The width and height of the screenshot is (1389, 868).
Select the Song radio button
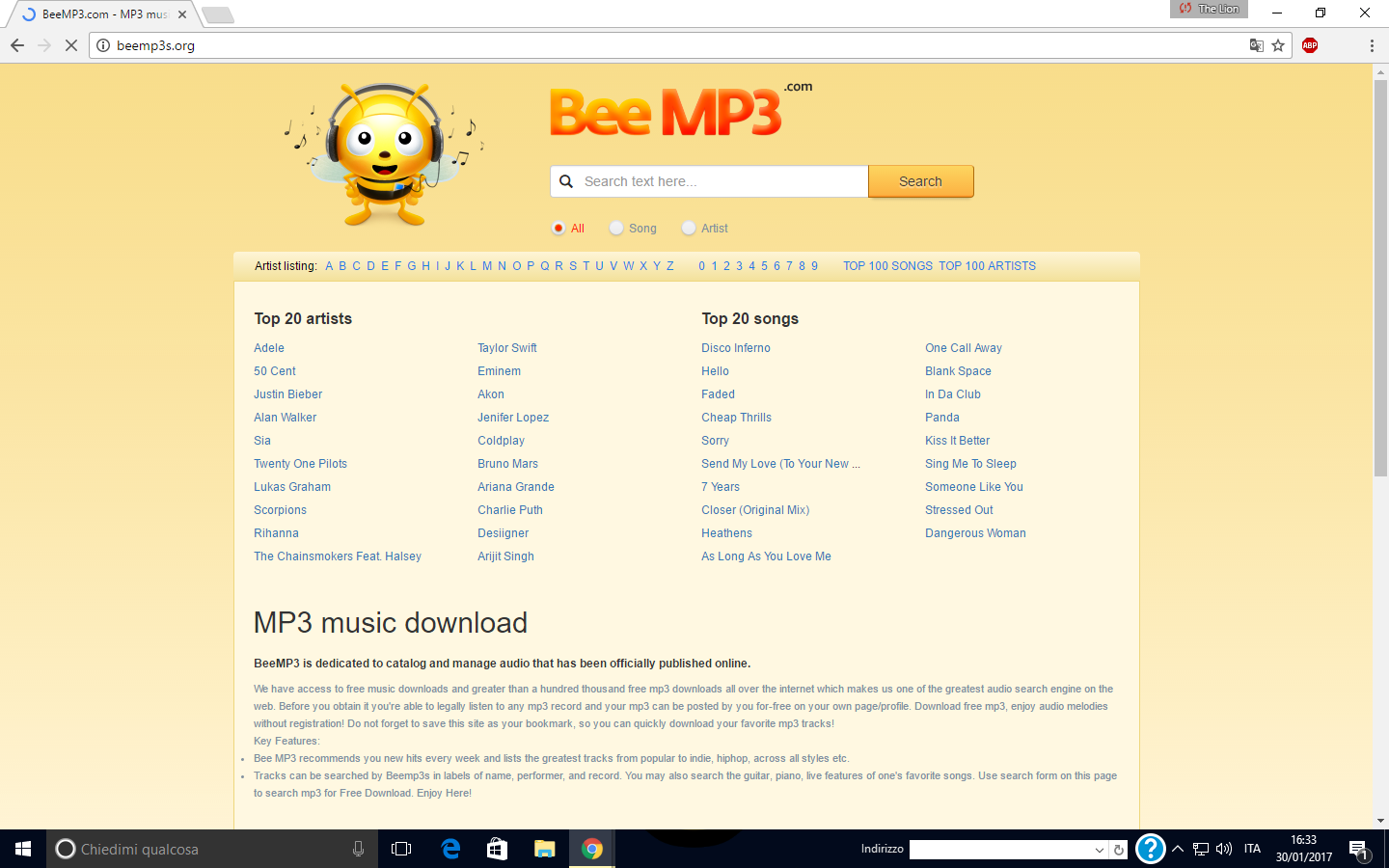tap(616, 229)
